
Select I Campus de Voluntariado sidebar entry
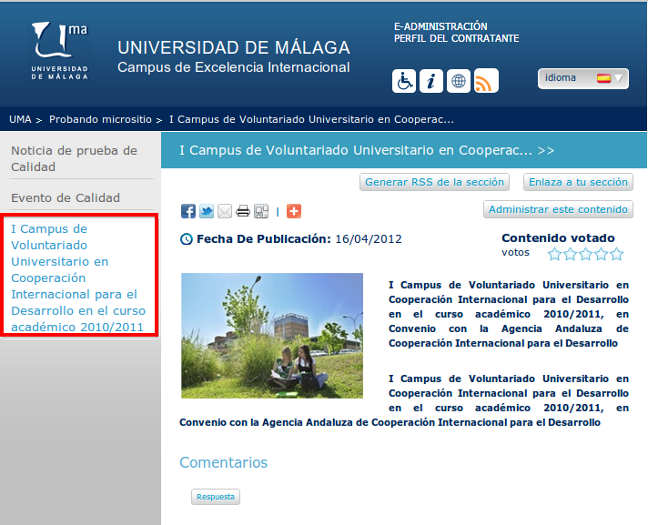click(x=78, y=278)
